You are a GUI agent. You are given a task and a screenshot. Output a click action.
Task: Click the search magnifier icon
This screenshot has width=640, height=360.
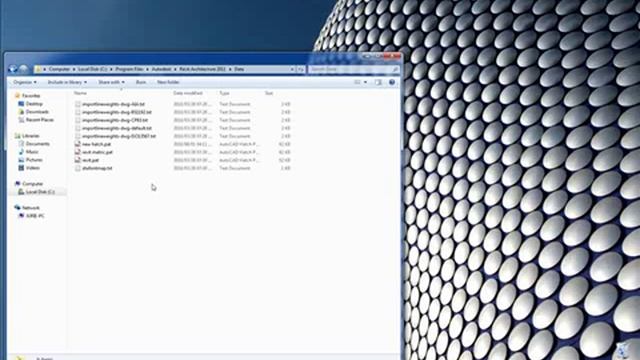coord(395,70)
